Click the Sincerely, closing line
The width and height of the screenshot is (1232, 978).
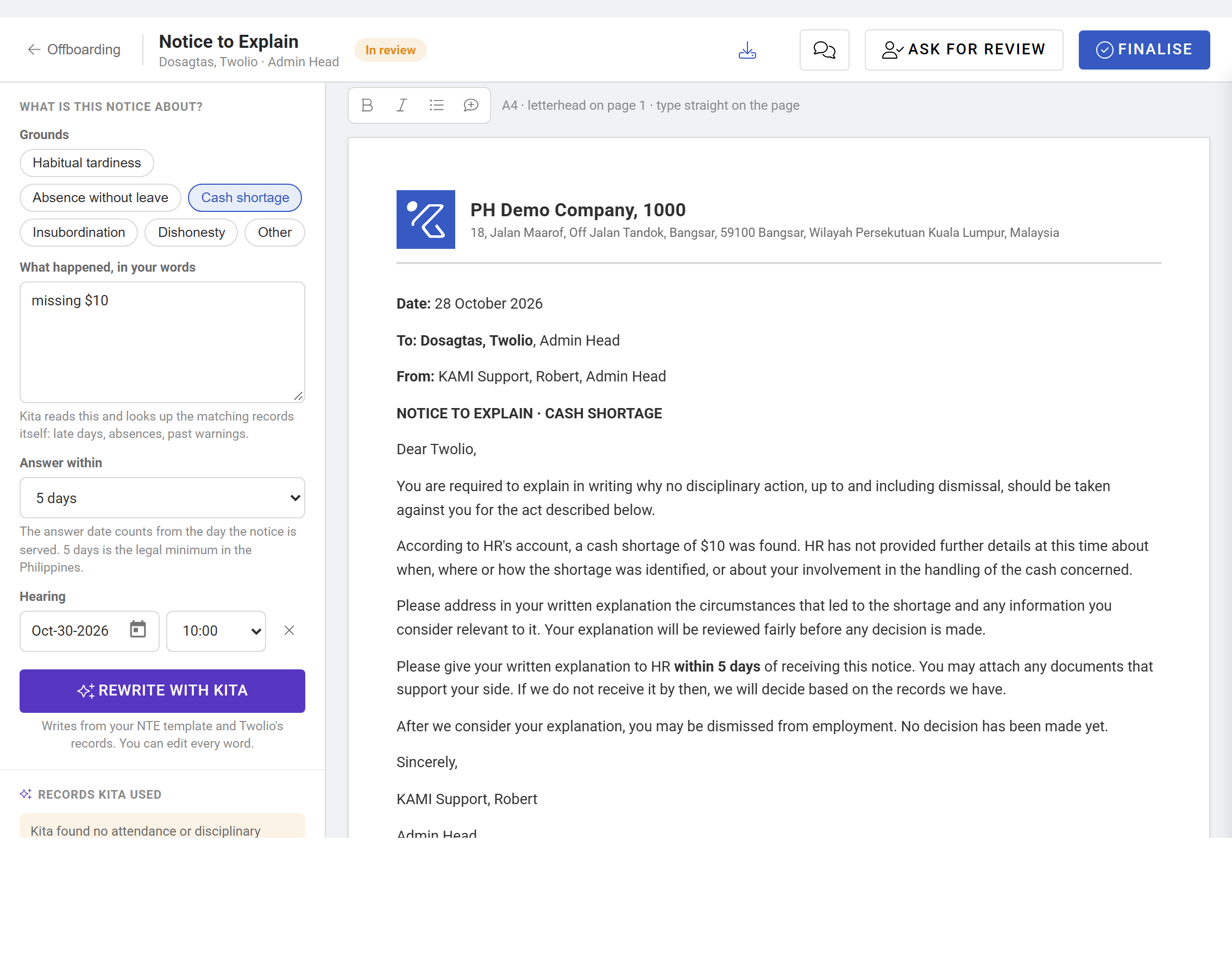pos(427,762)
